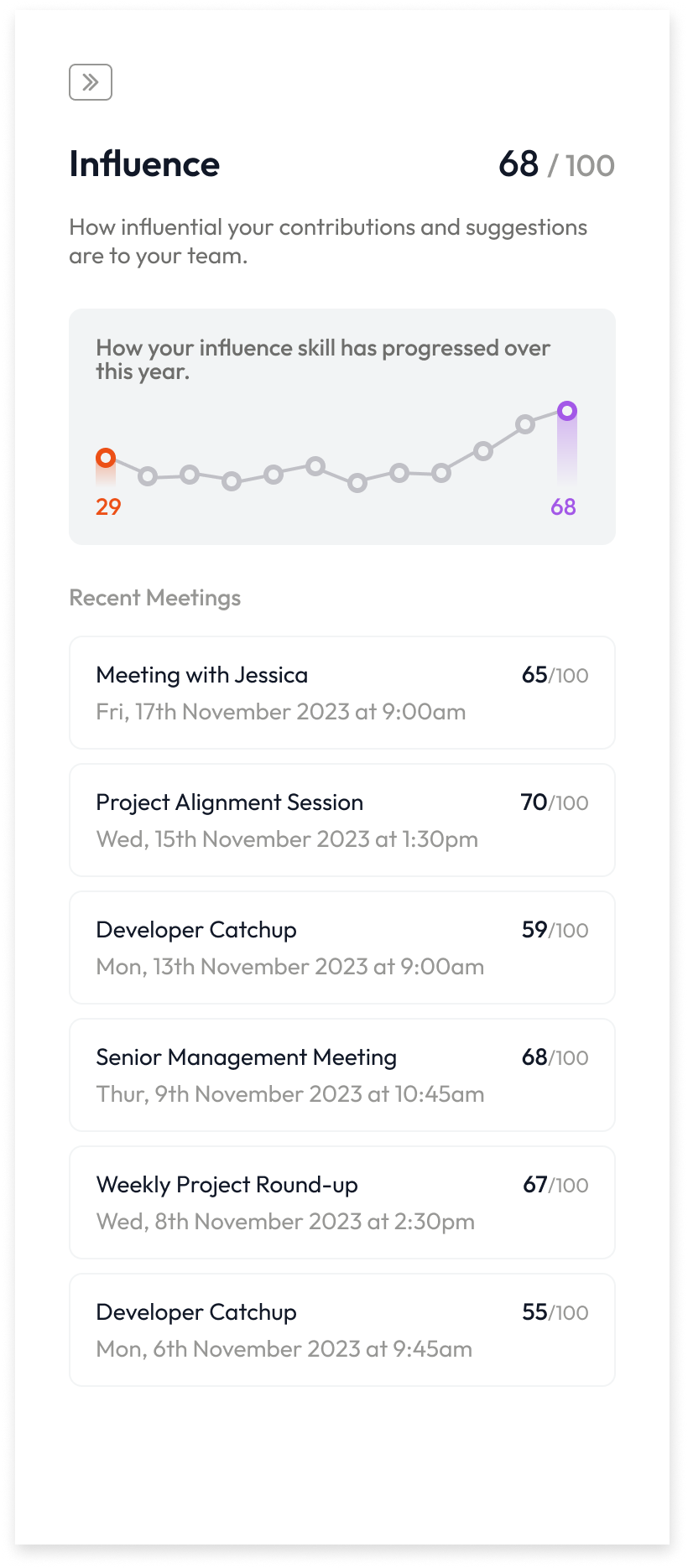Click the purple 68 chart value label

563,506
